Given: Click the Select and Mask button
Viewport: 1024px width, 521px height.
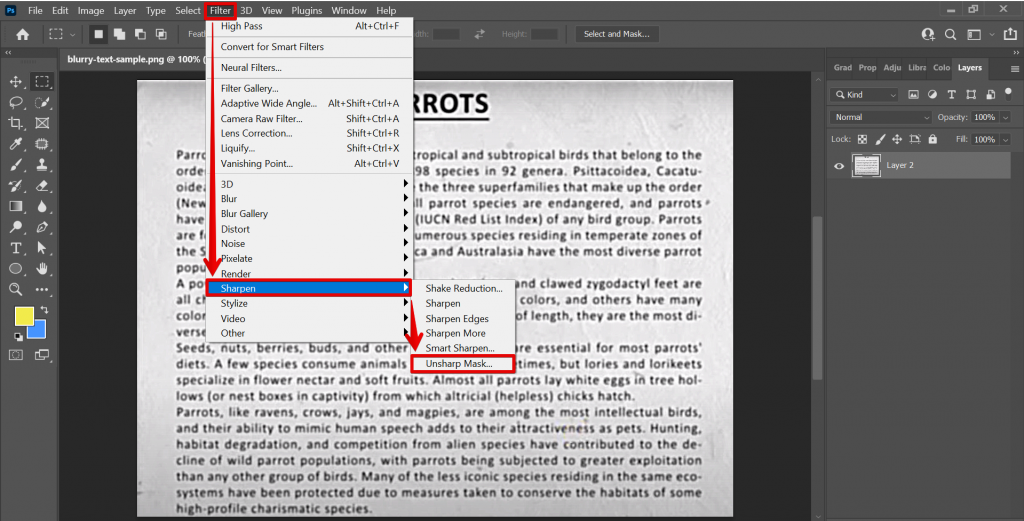Looking at the screenshot, I should click(616, 34).
